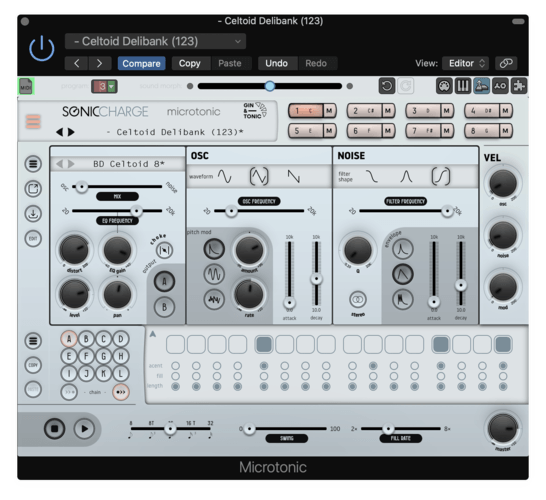Click the undo history icon
This screenshot has height=500, width=546.
[387, 86]
